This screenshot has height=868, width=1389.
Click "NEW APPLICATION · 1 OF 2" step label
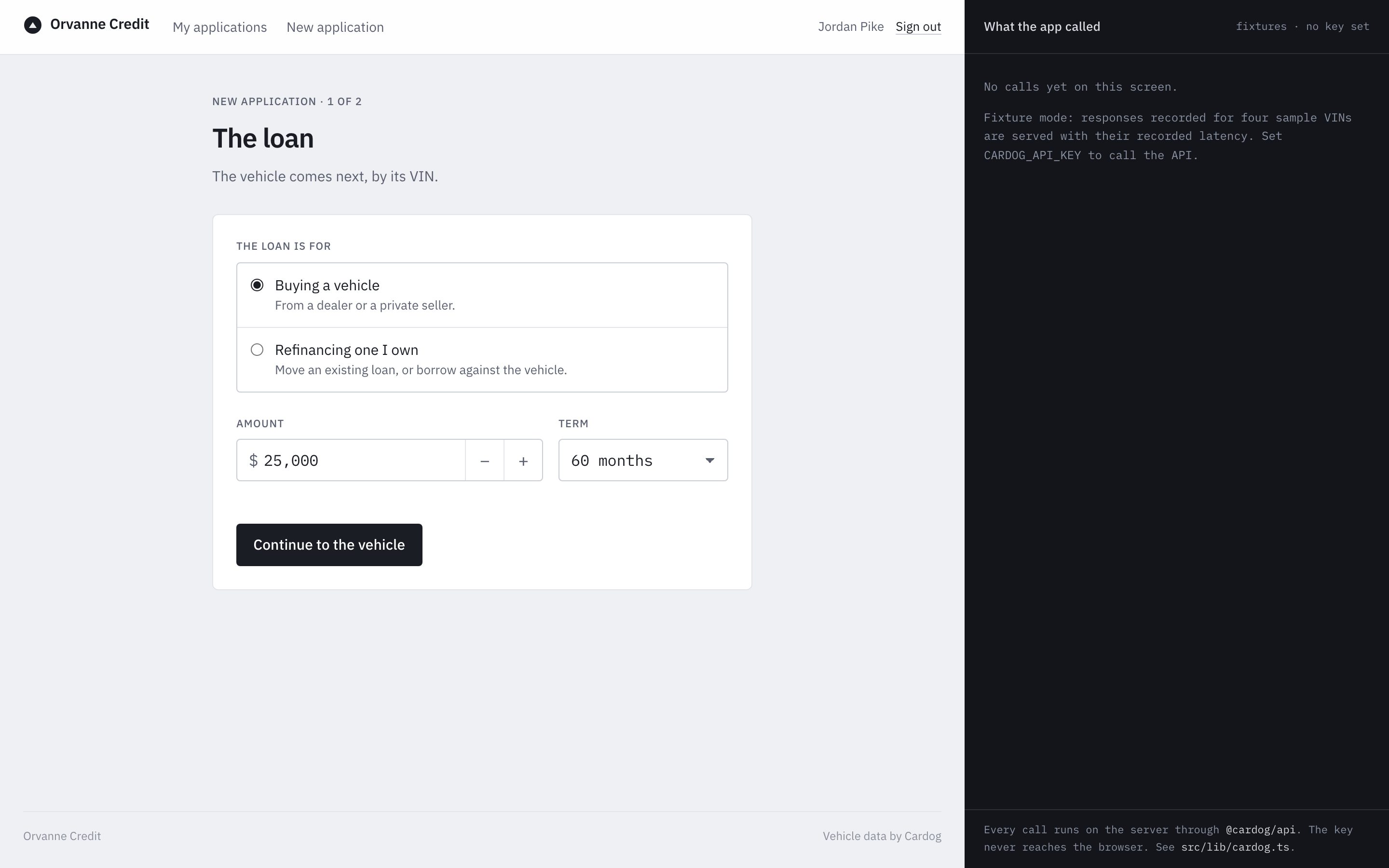287,102
